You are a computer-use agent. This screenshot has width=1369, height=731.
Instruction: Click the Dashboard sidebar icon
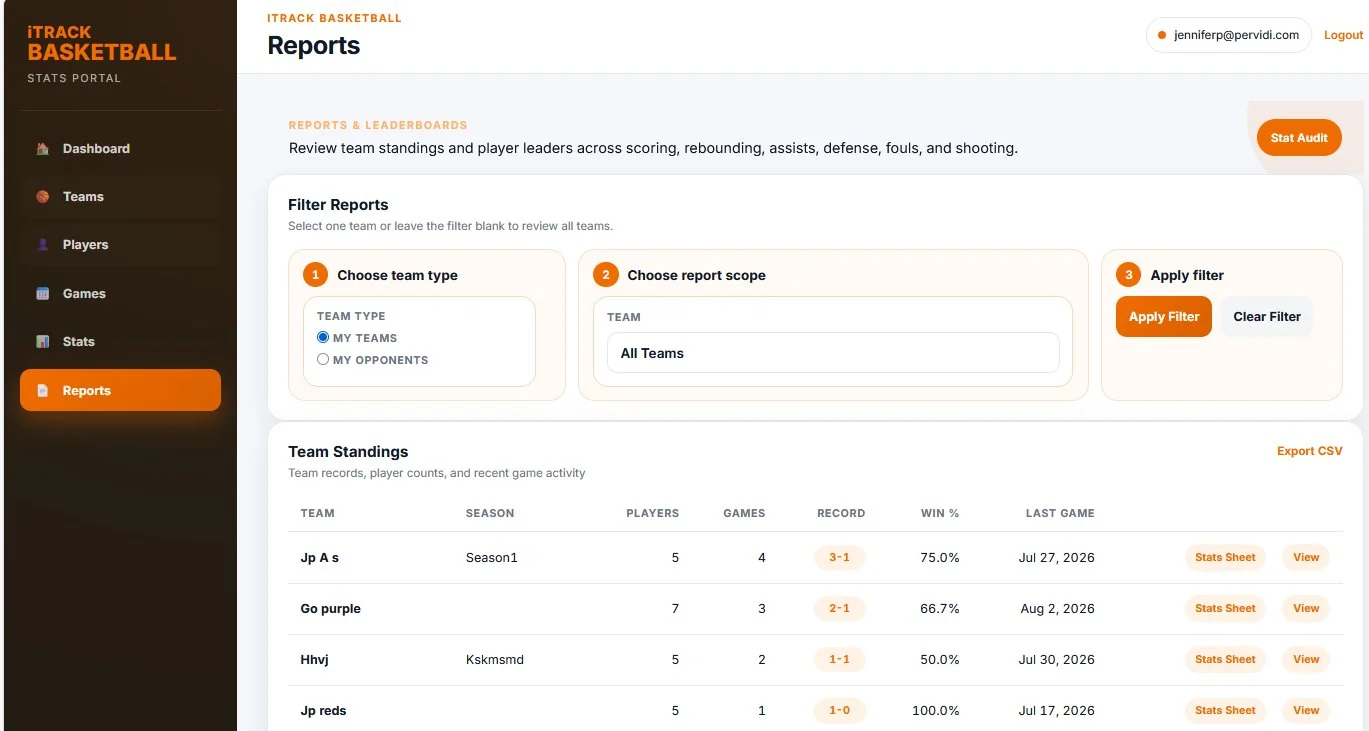(x=43, y=149)
